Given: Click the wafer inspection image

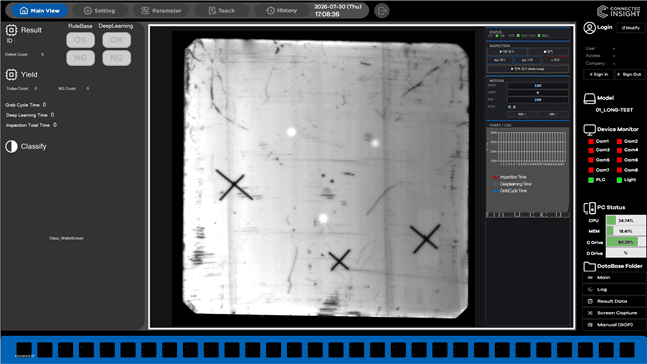Looking at the screenshot, I should coord(326,177).
